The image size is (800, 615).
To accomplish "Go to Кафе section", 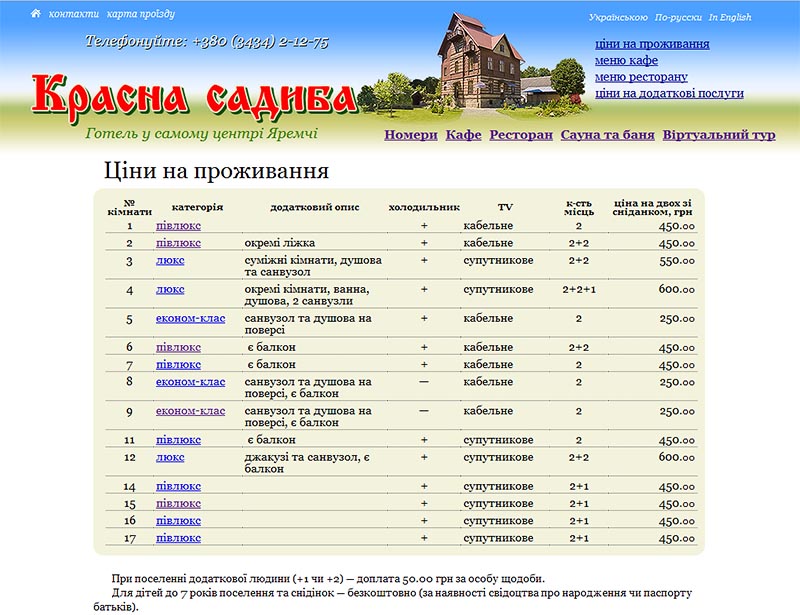I will pos(463,135).
